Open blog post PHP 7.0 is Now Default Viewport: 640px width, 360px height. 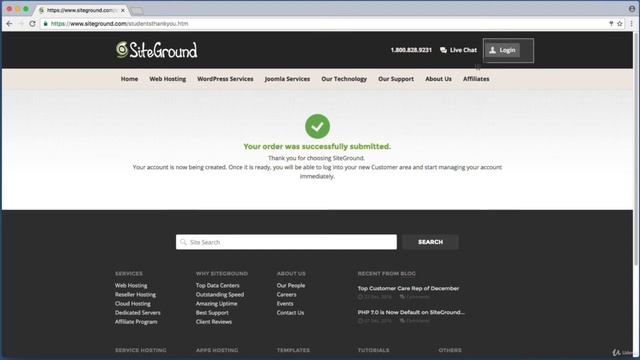pyautogui.click(x=411, y=312)
